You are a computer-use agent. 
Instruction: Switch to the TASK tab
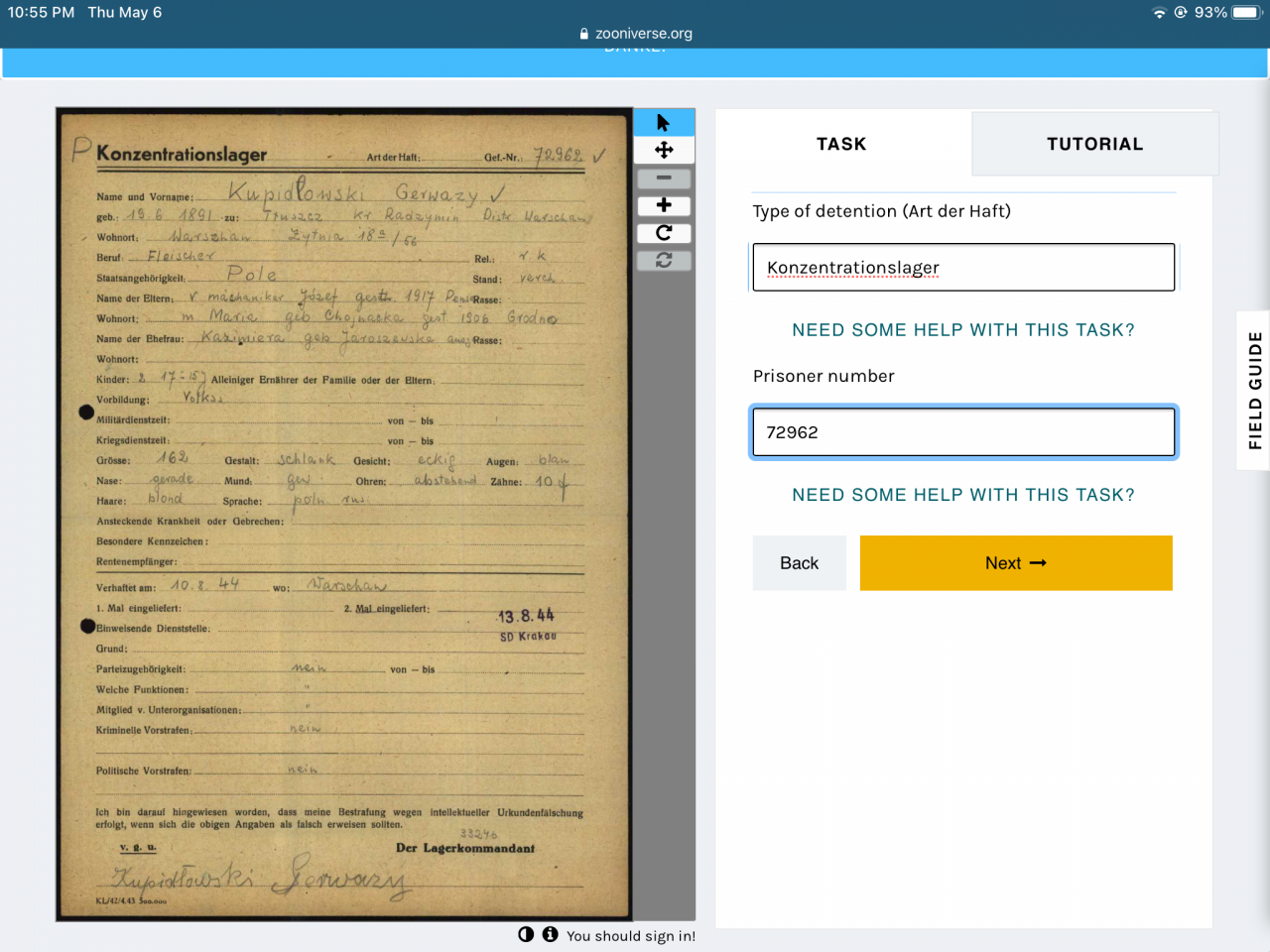pyautogui.click(x=841, y=144)
